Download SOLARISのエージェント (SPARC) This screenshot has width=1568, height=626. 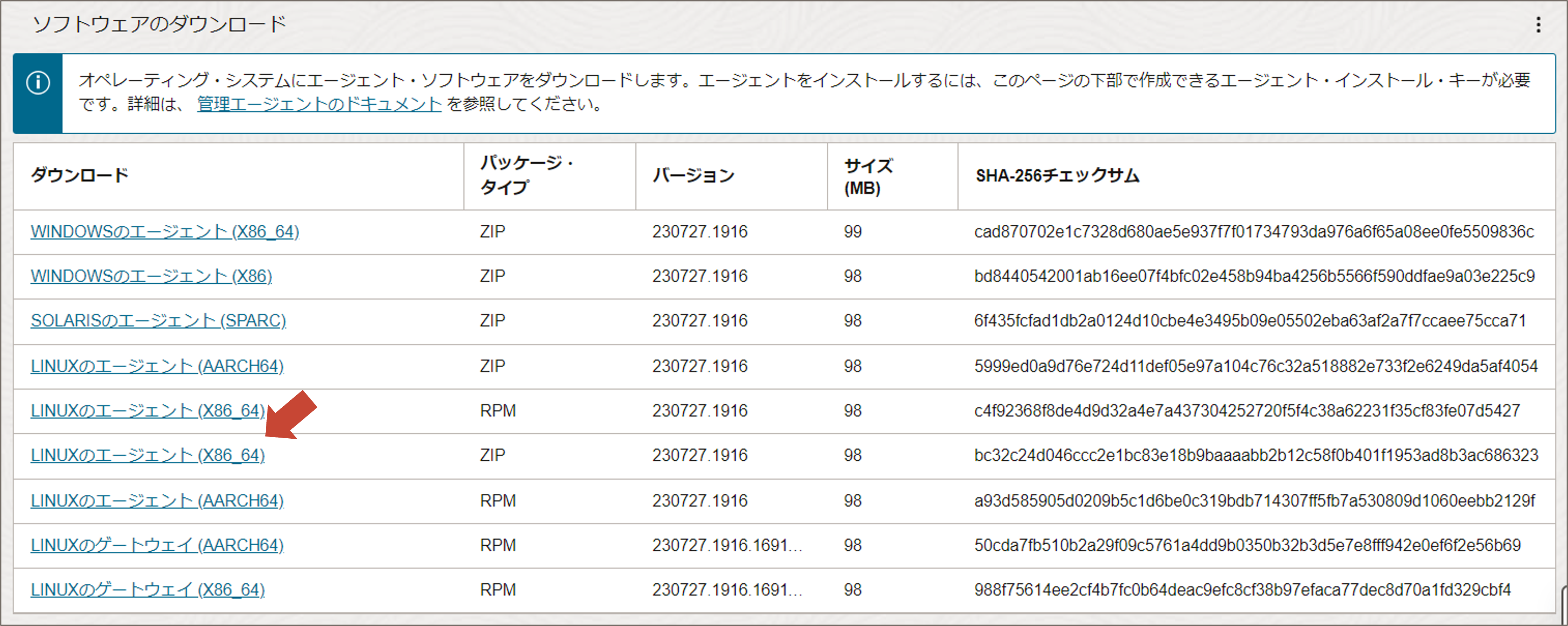[158, 321]
